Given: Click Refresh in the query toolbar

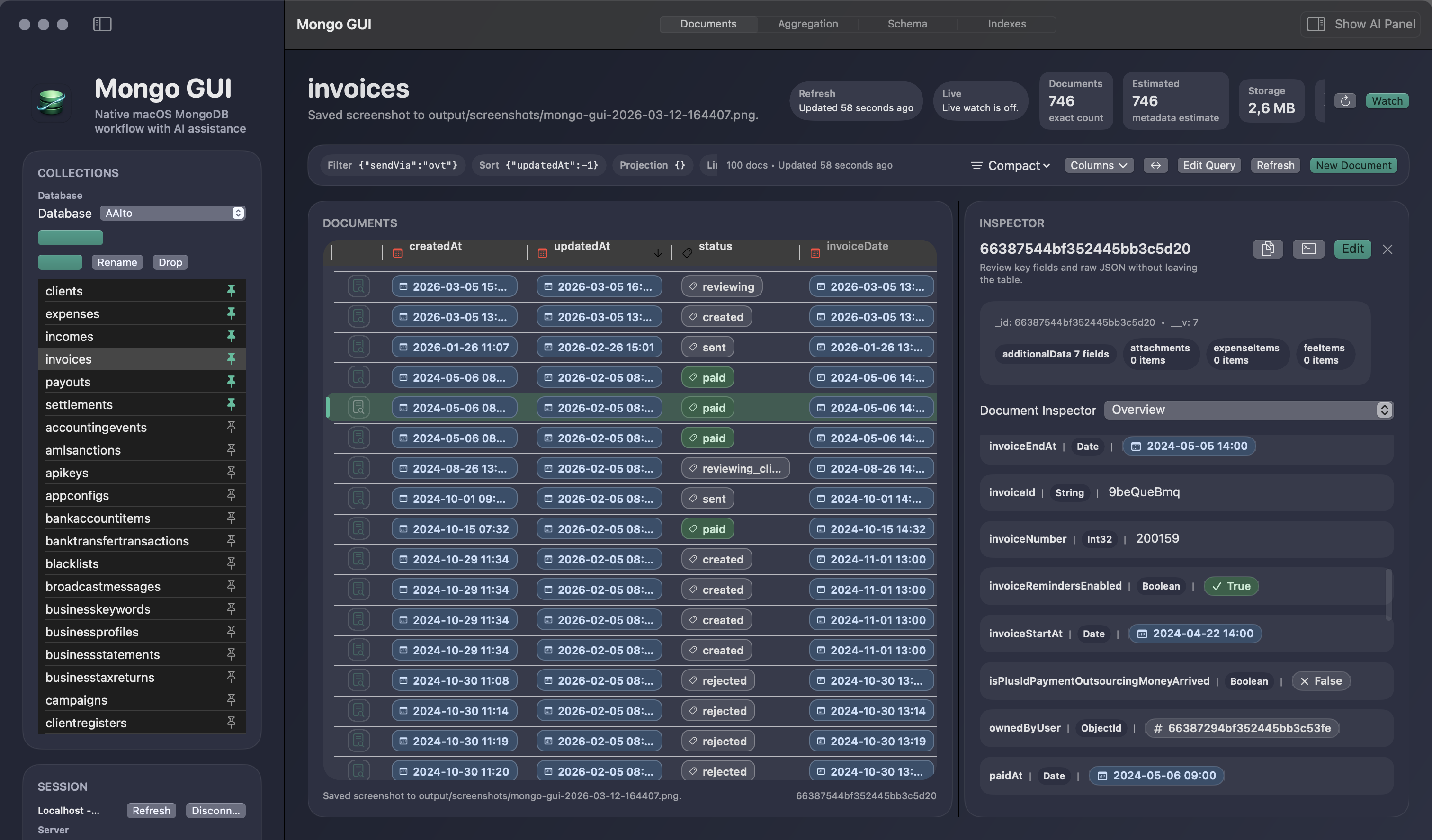Looking at the screenshot, I should coord(1275,165).
